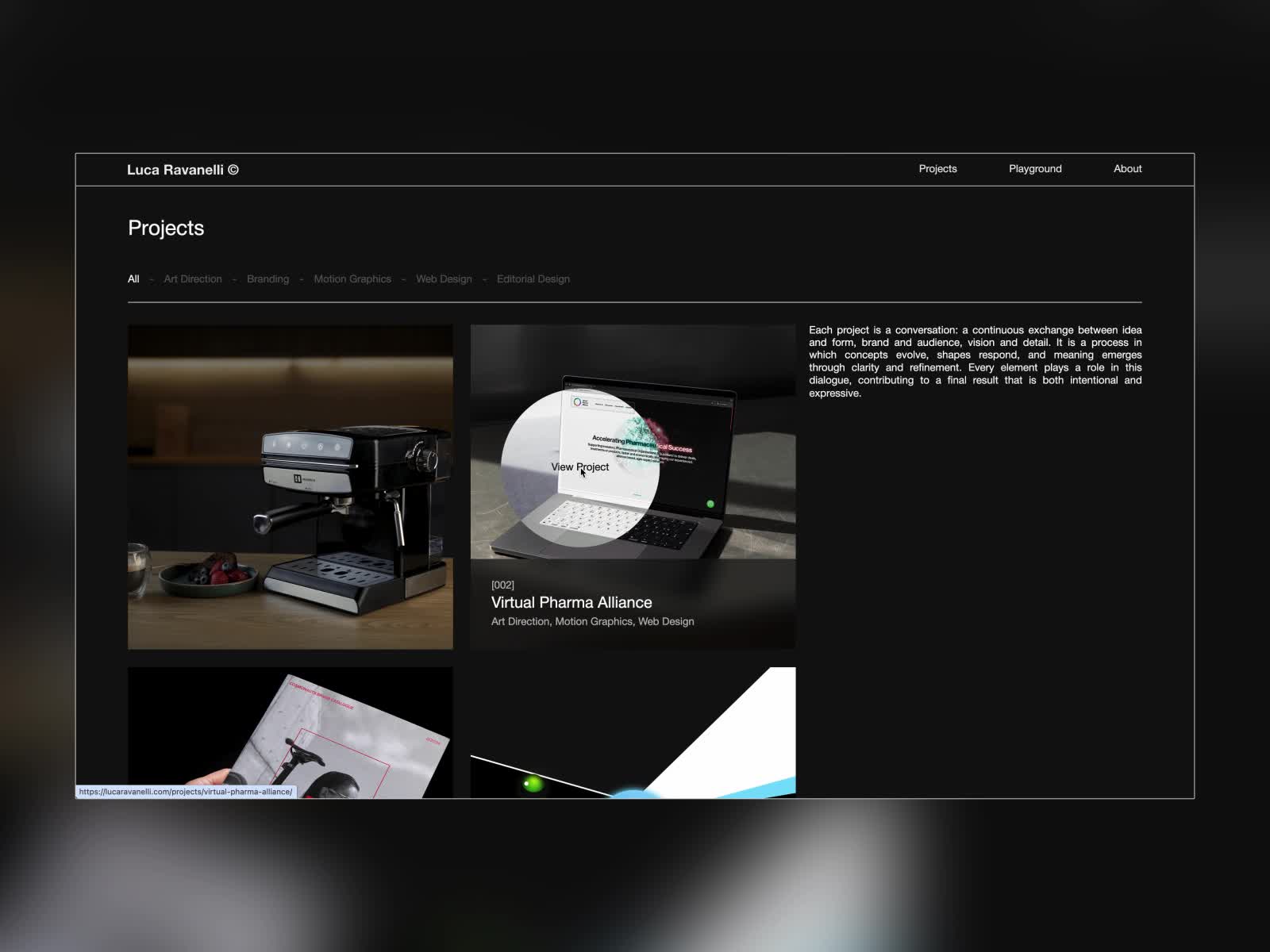Click the Luca Ravanelli © logo
1270x952 pixels.
pos(183,170)
